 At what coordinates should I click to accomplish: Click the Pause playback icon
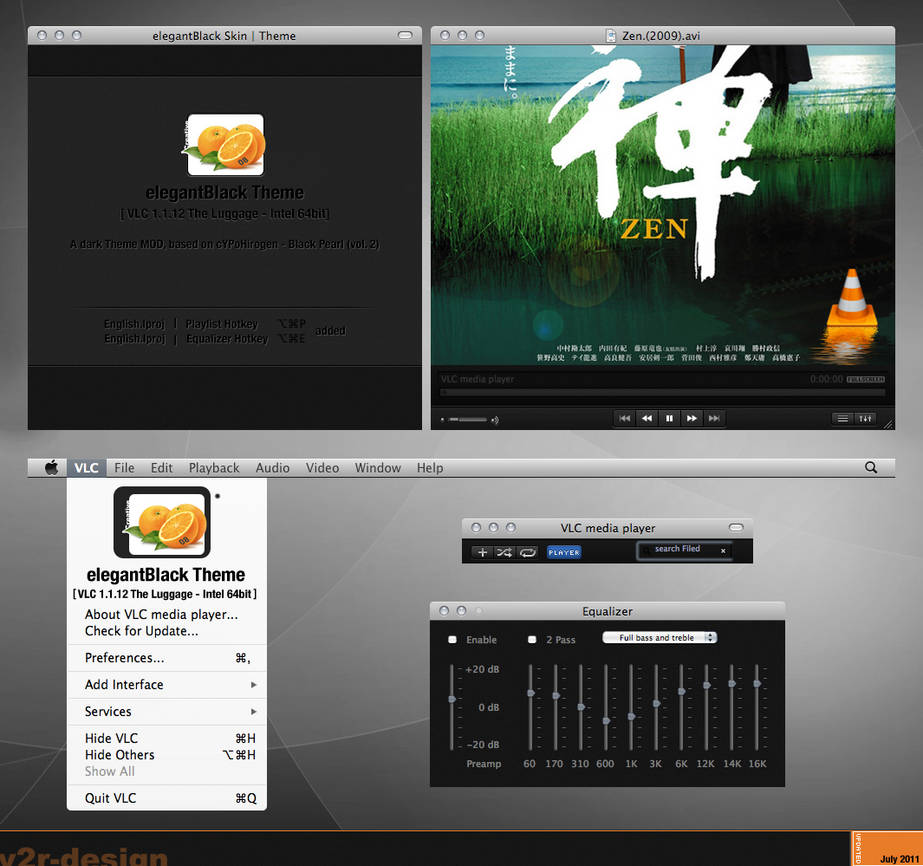670,418
